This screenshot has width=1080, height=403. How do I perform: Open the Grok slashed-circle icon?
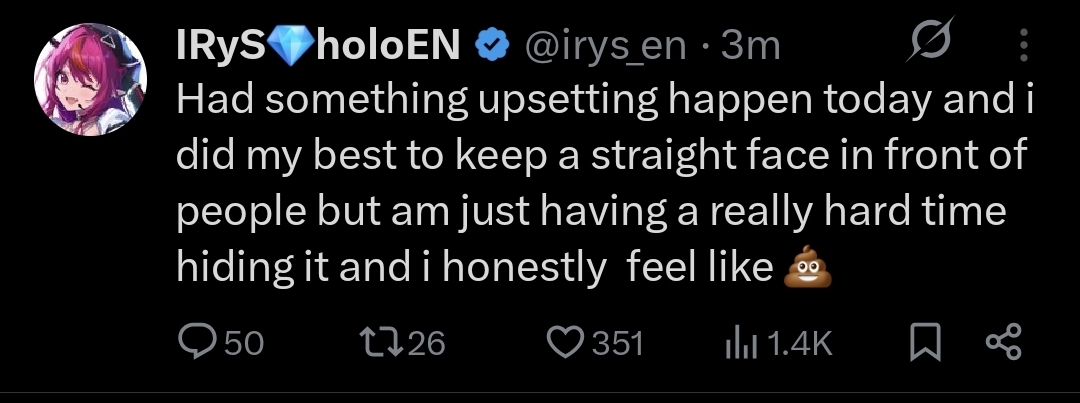click(928, 45)
